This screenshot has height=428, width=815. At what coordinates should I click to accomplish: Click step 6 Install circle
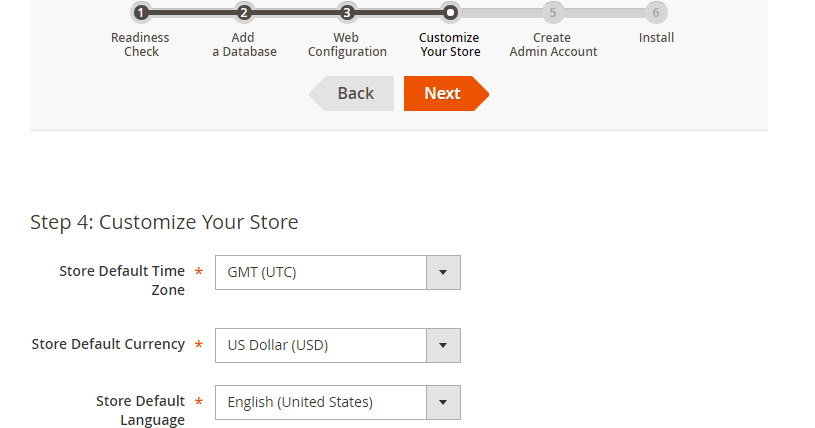(x=656, y=13)
